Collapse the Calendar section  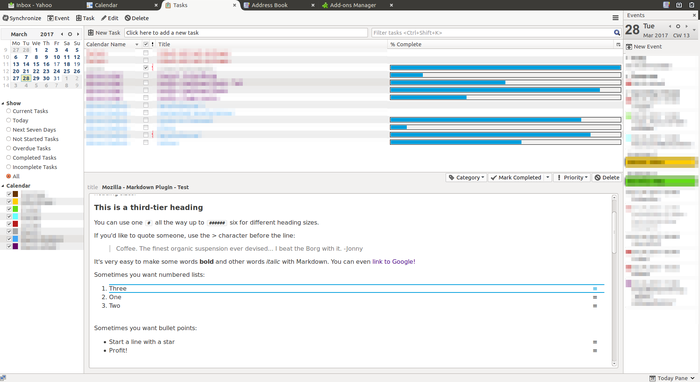pos(3,186)
